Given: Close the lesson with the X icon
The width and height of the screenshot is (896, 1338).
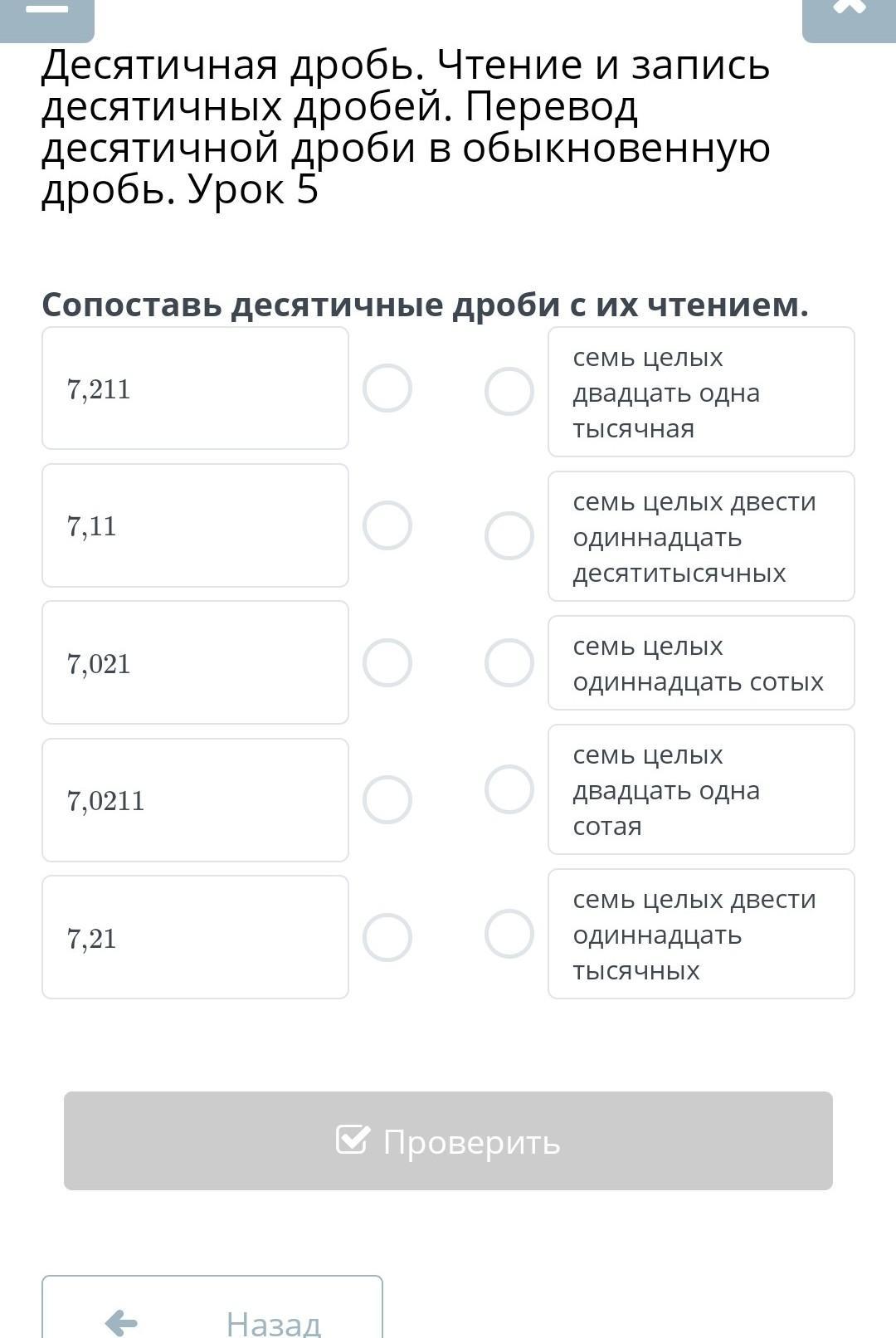Looking at the screenshot, I should (x=849, y=8).
